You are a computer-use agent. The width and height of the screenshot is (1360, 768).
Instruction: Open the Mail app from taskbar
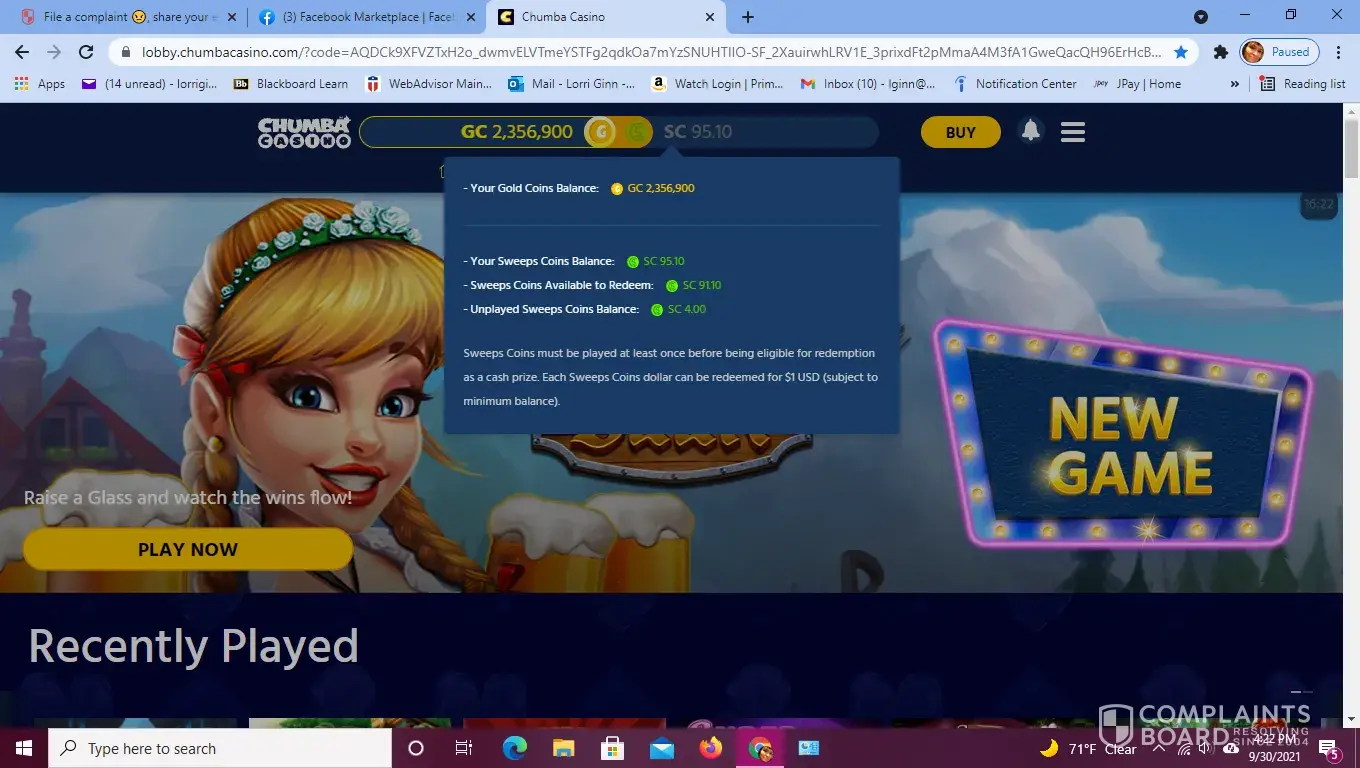point(661,748)
